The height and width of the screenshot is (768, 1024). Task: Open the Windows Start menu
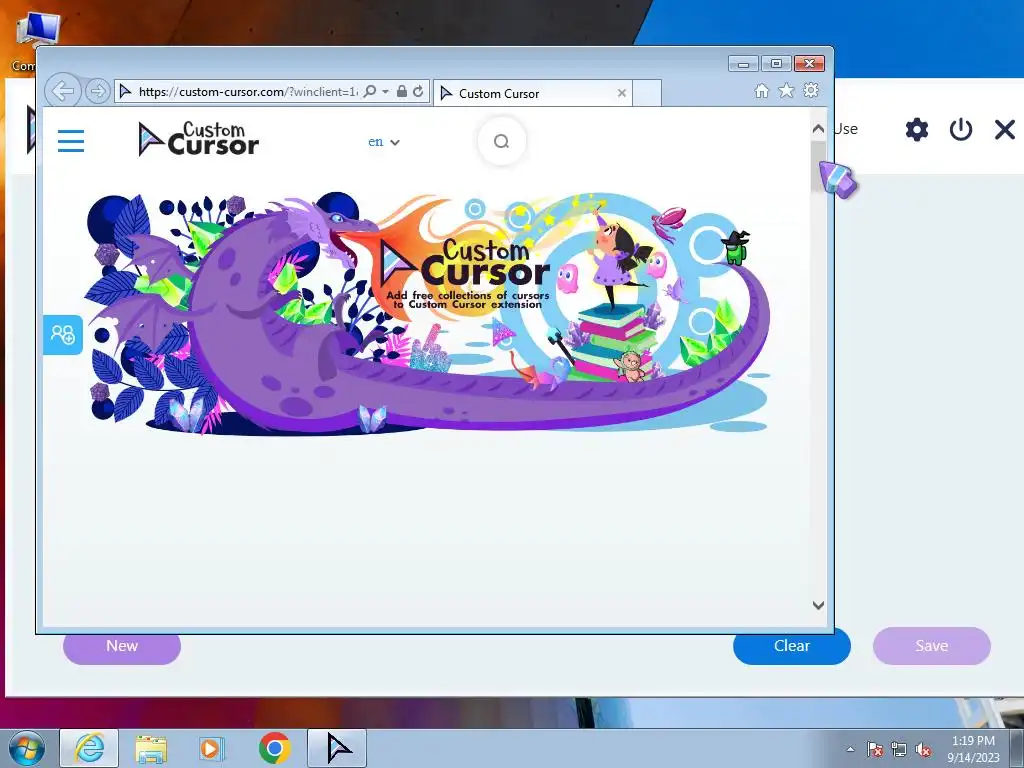pyautogui.click(x=26, y=748)
